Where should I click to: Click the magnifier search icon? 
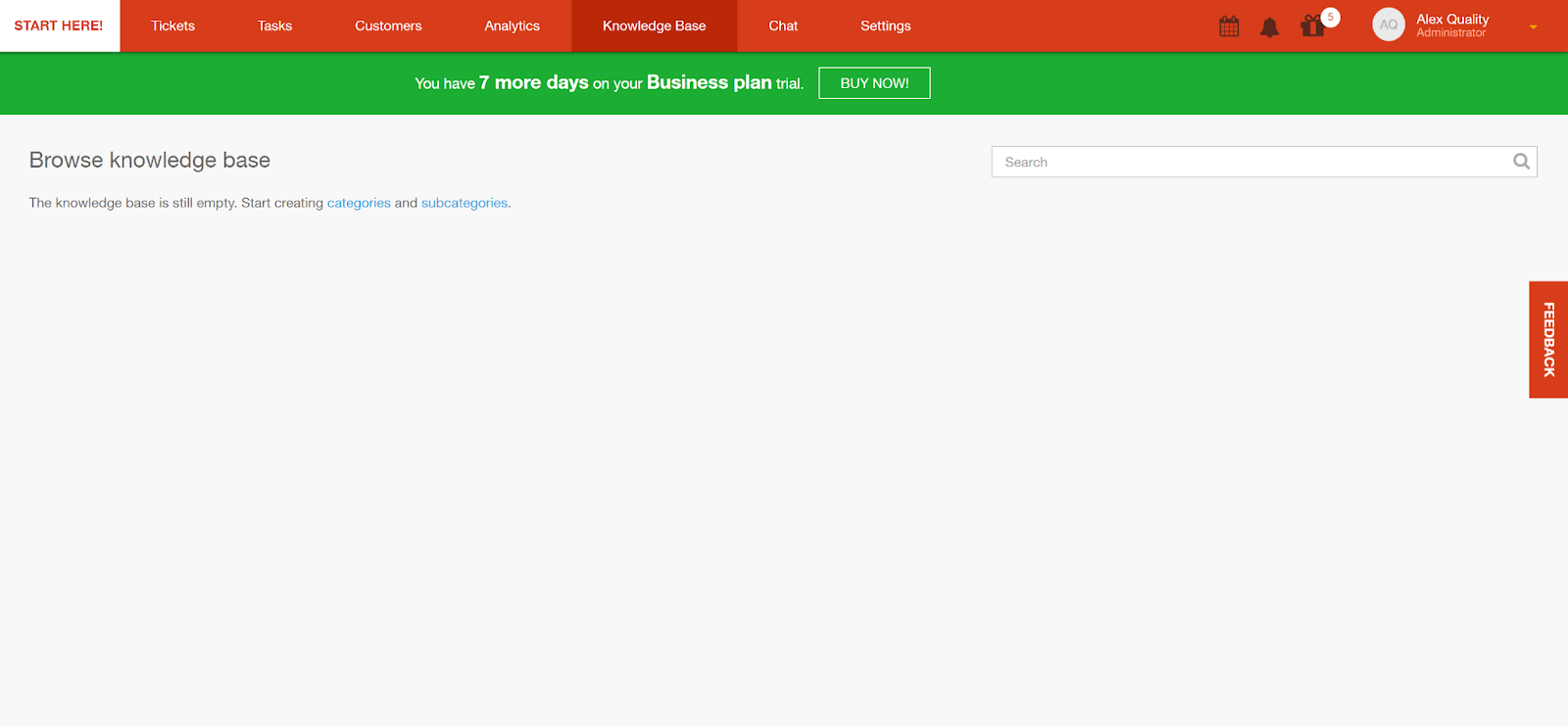click(1521, 162)
